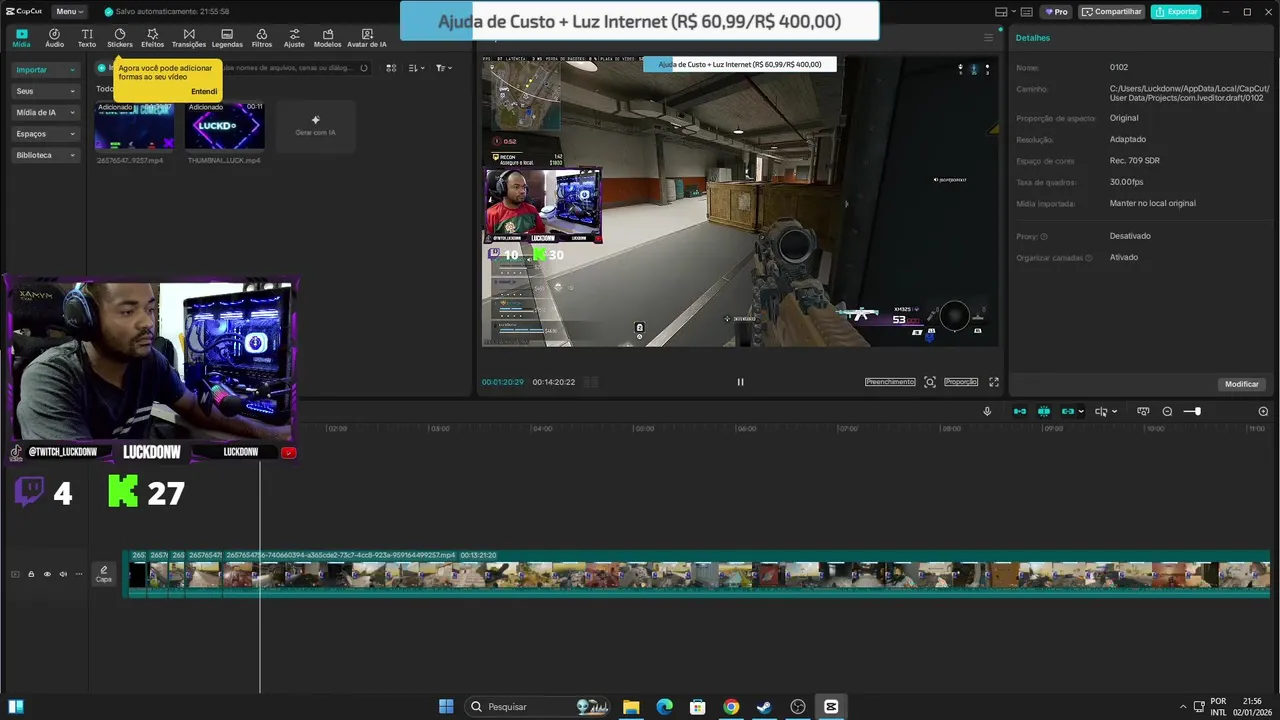Expand the Mídia de IA section
The height and width of the screenshot is (720, 1280).
coord(45,112)
